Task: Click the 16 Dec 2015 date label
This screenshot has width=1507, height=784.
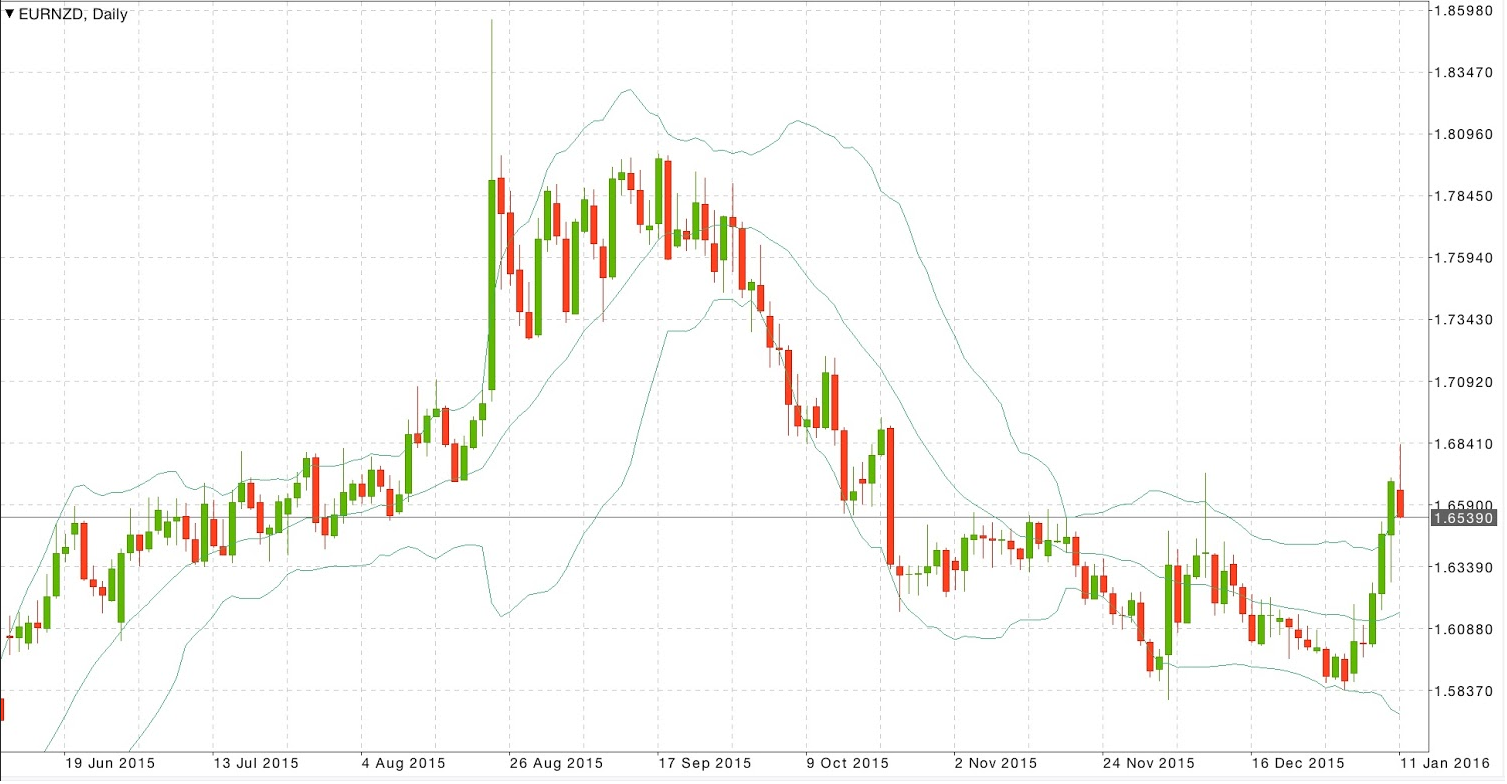Action: click(x=1297, y=763)
